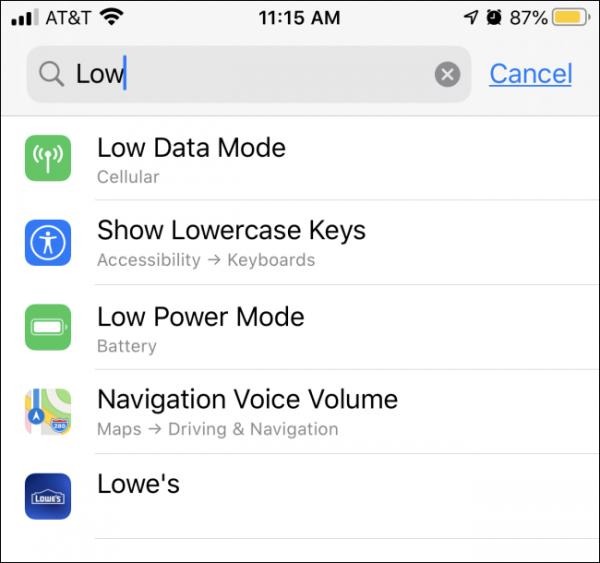Tap the Wi-Fi status icon

point(111,17)
